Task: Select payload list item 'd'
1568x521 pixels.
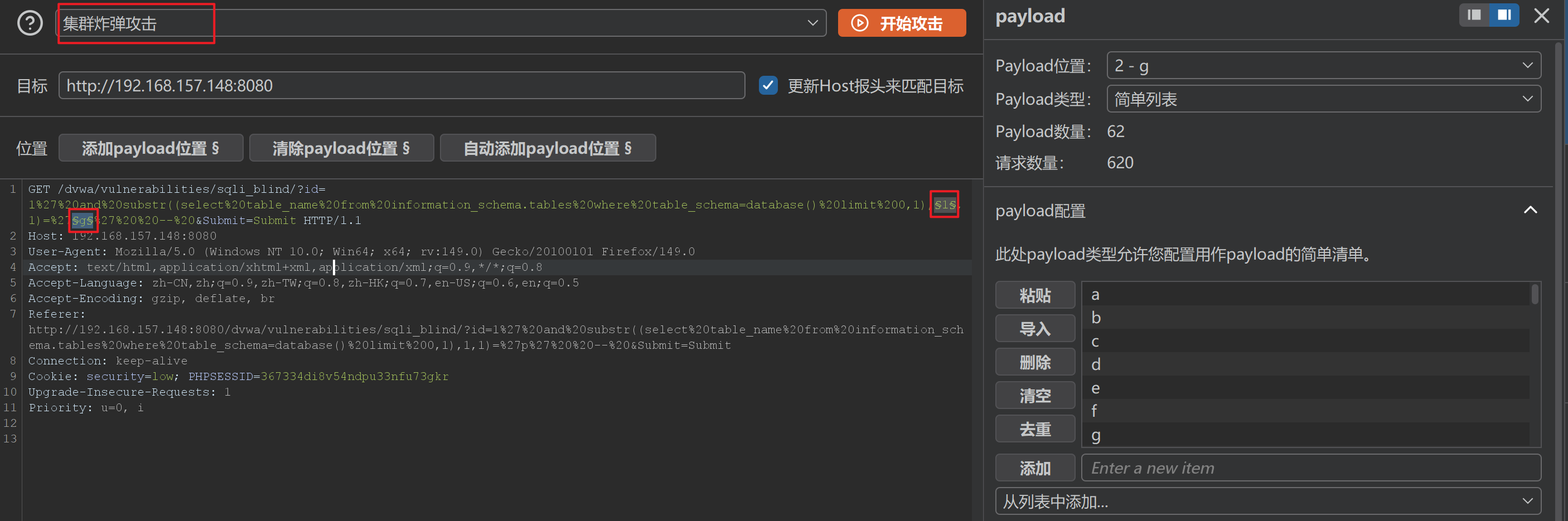Action: [x=1306, y=364]
